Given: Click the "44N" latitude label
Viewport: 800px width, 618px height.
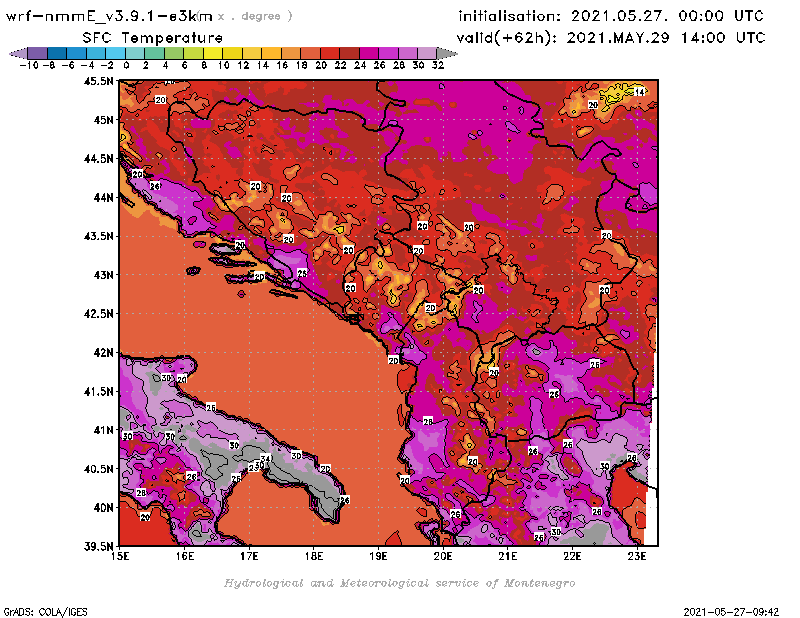Looking at the screenshot, I should pyautogui.click(x=104, y=197).
